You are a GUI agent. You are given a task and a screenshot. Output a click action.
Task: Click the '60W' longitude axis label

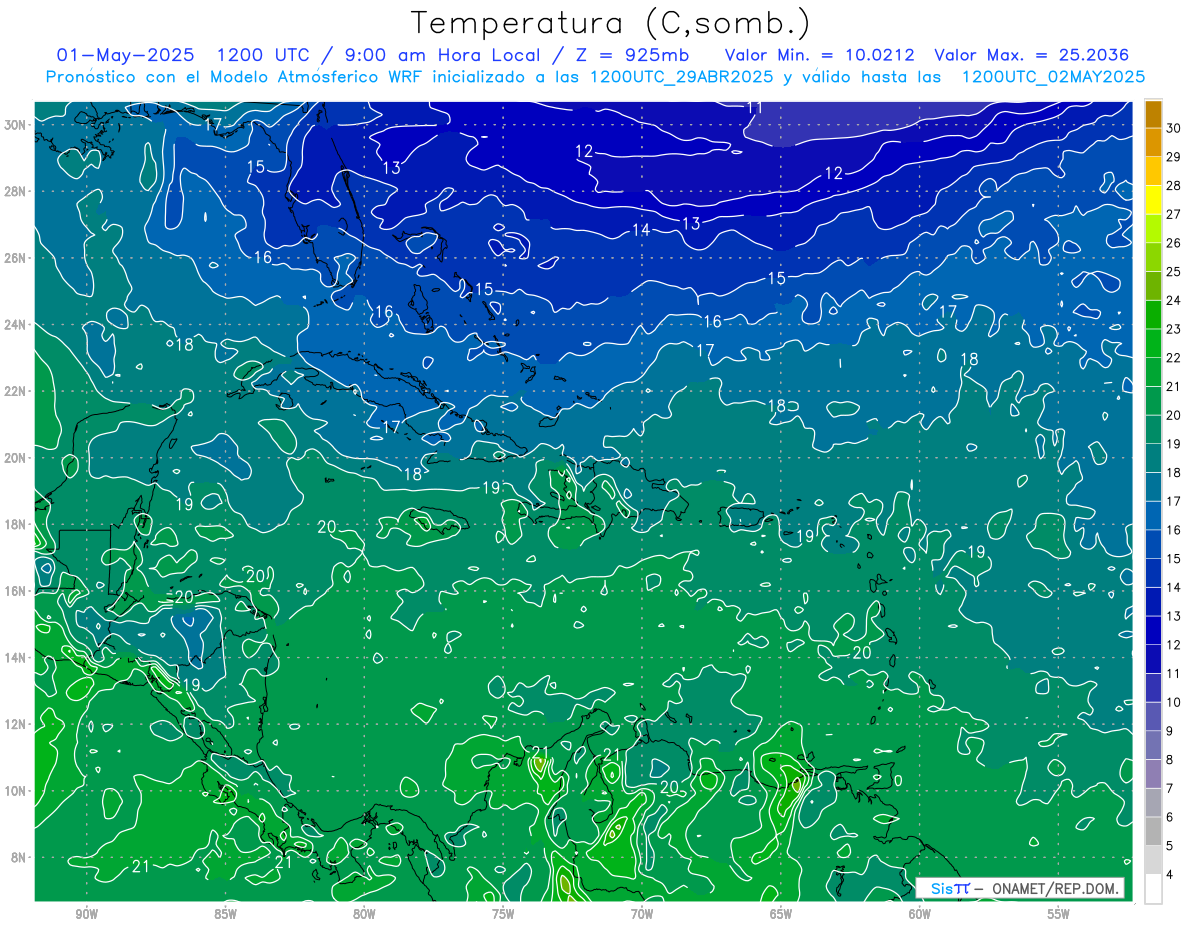click(920, 914)
